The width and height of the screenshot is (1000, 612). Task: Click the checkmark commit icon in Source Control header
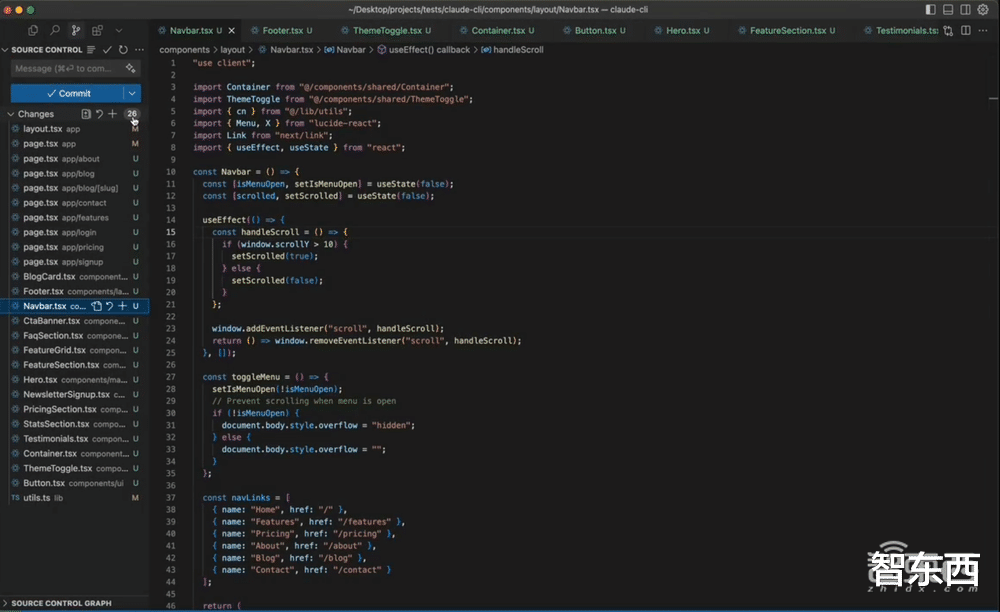coord(107,49)
